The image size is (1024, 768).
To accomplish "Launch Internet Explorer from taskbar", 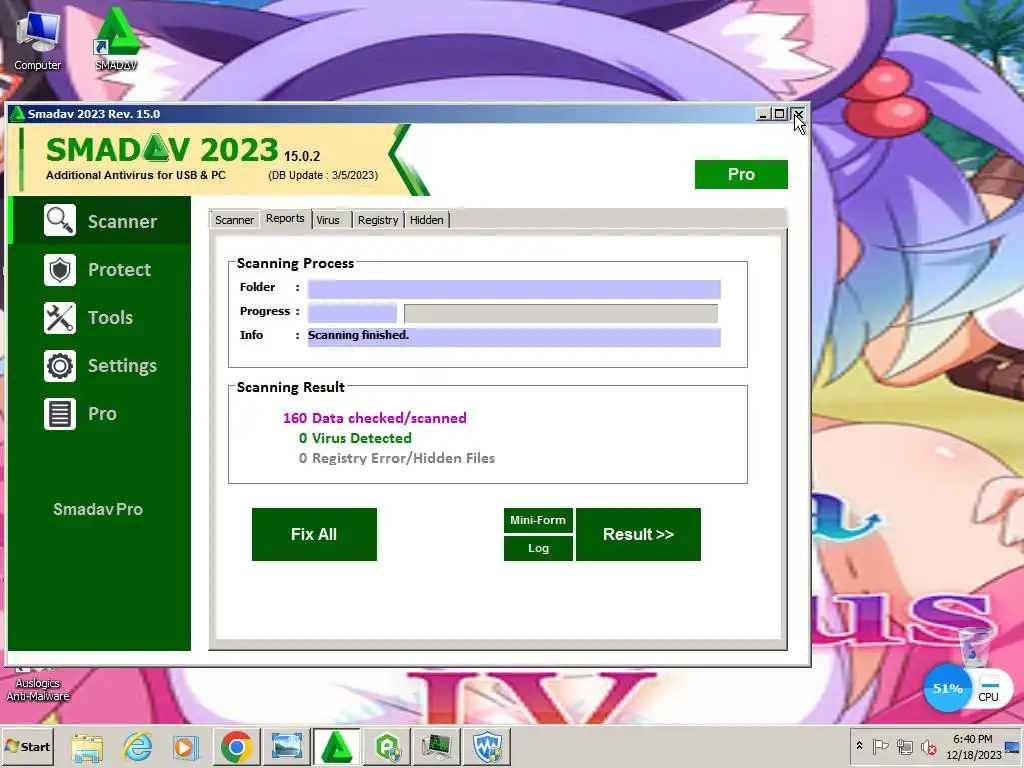I will click(138, 746).
